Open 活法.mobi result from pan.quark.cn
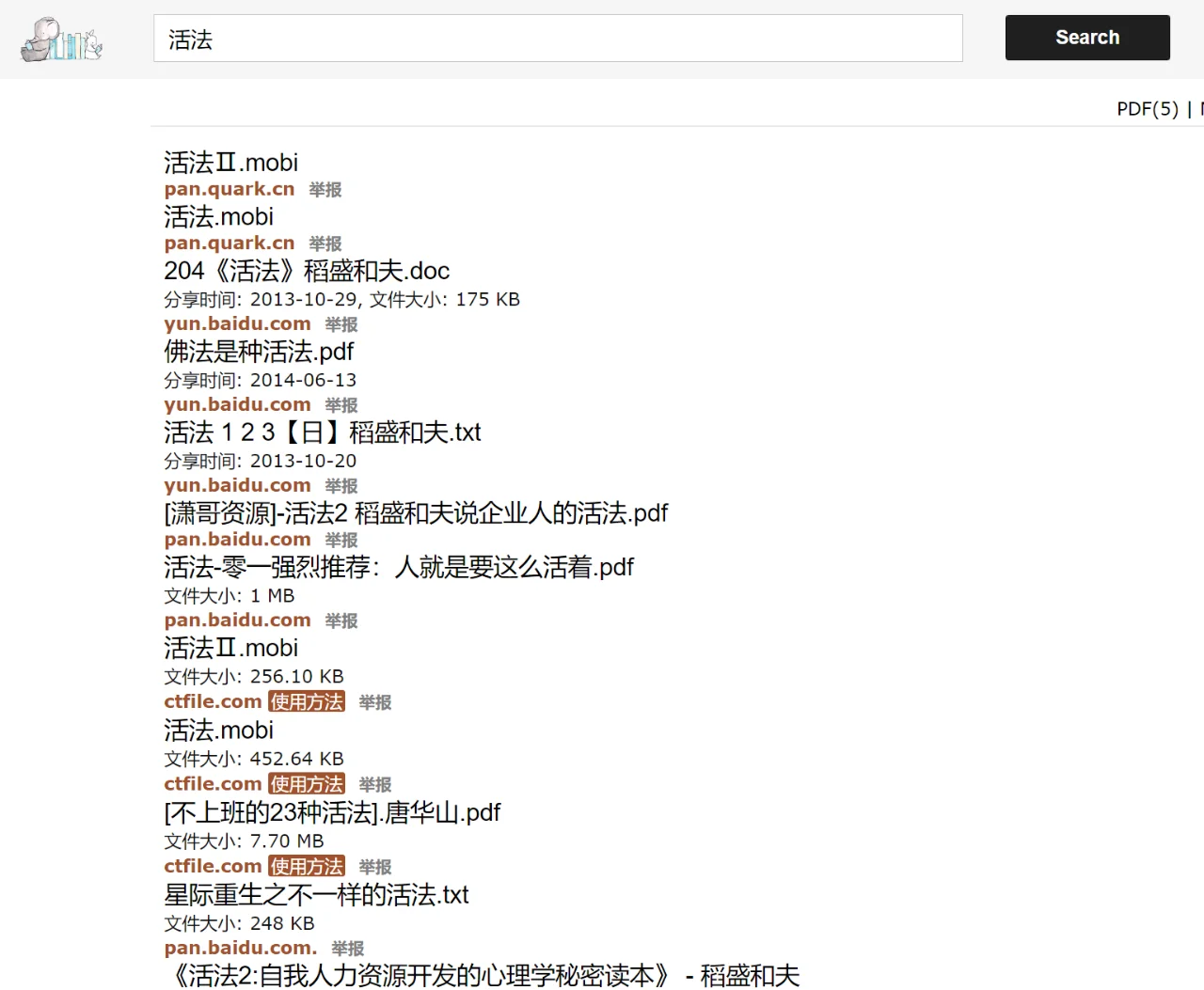 click(x=218, y=217)
